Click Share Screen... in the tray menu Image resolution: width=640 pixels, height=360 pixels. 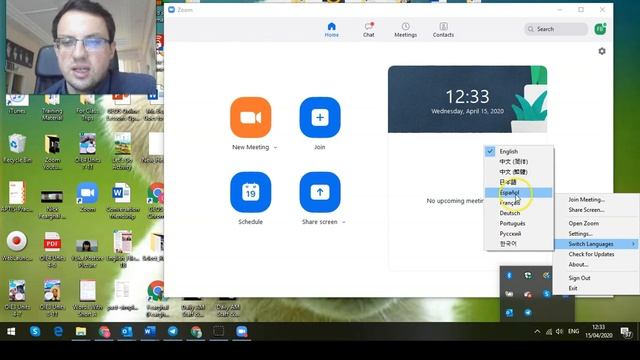[597, 210]
